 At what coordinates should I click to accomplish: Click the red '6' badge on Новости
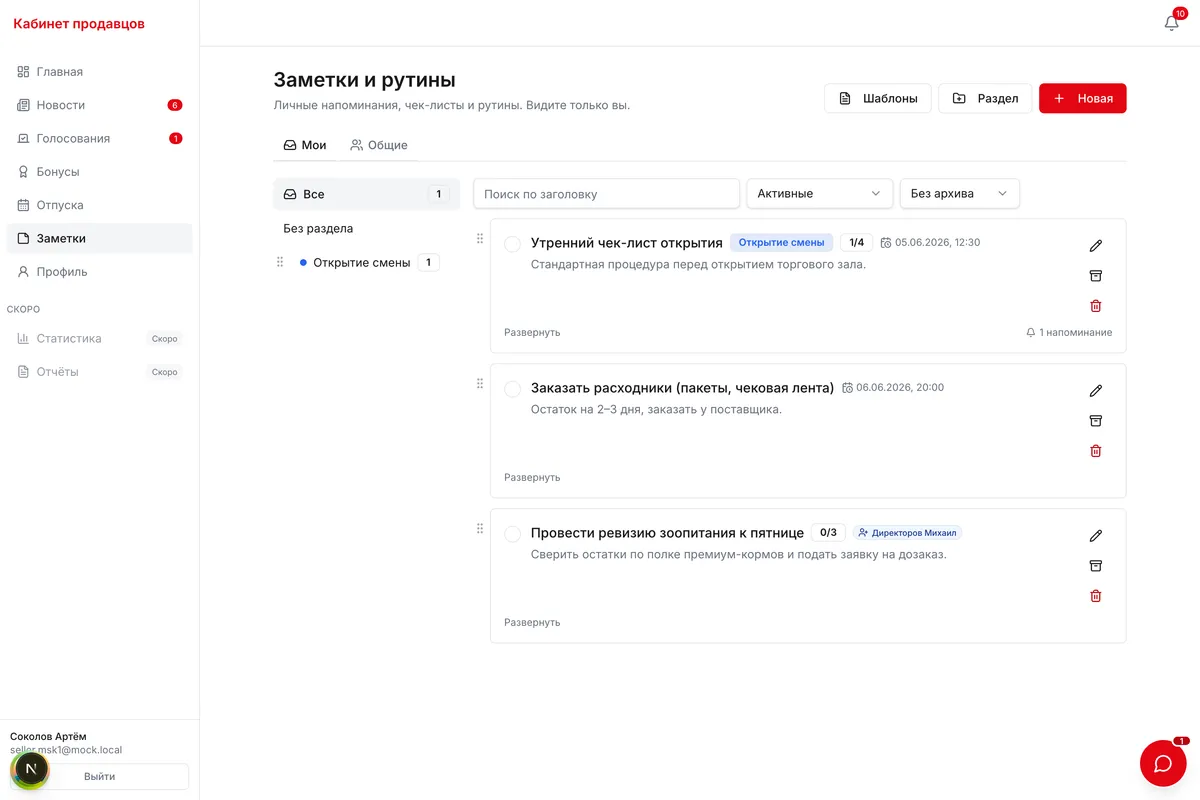pos(175,105)
